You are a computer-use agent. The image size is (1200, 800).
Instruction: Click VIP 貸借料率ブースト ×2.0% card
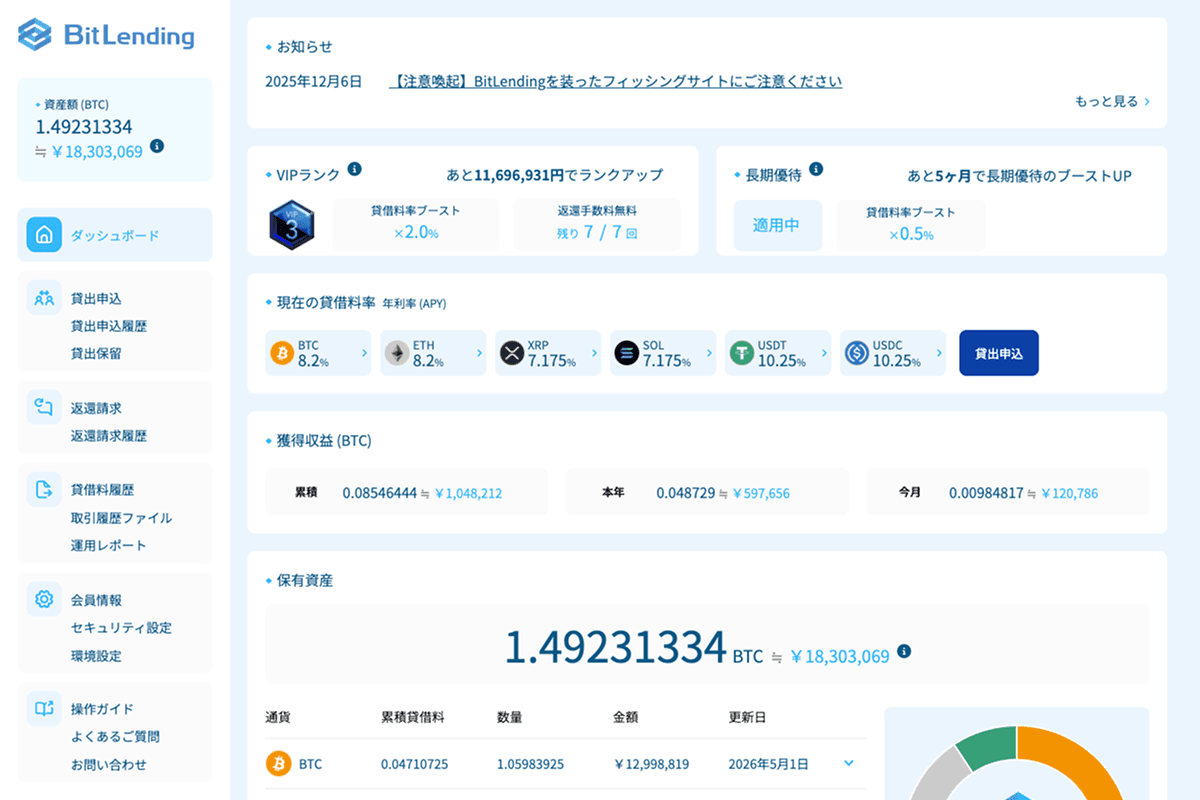point(416,225)
